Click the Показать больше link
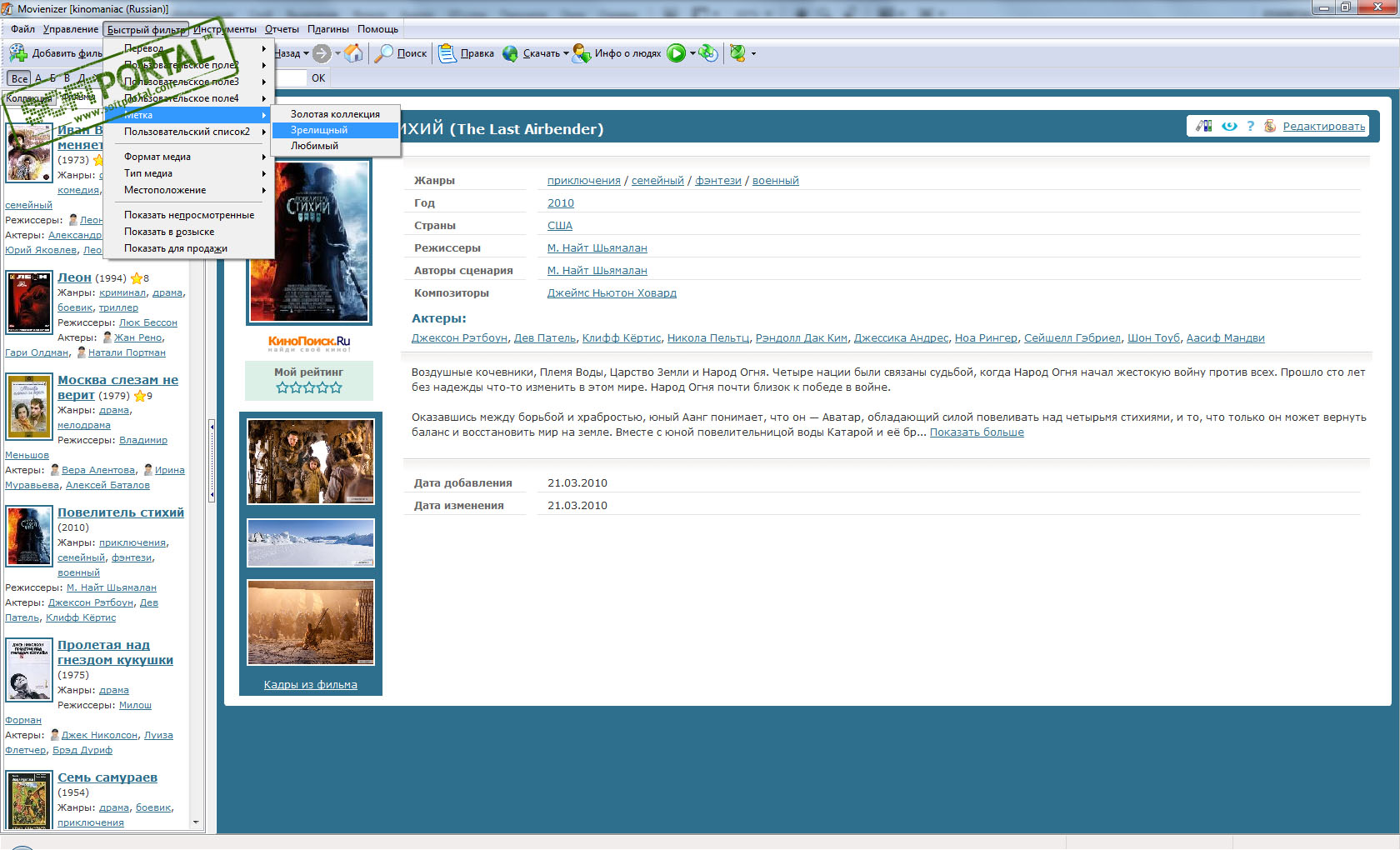 click(x=977, y=432)
